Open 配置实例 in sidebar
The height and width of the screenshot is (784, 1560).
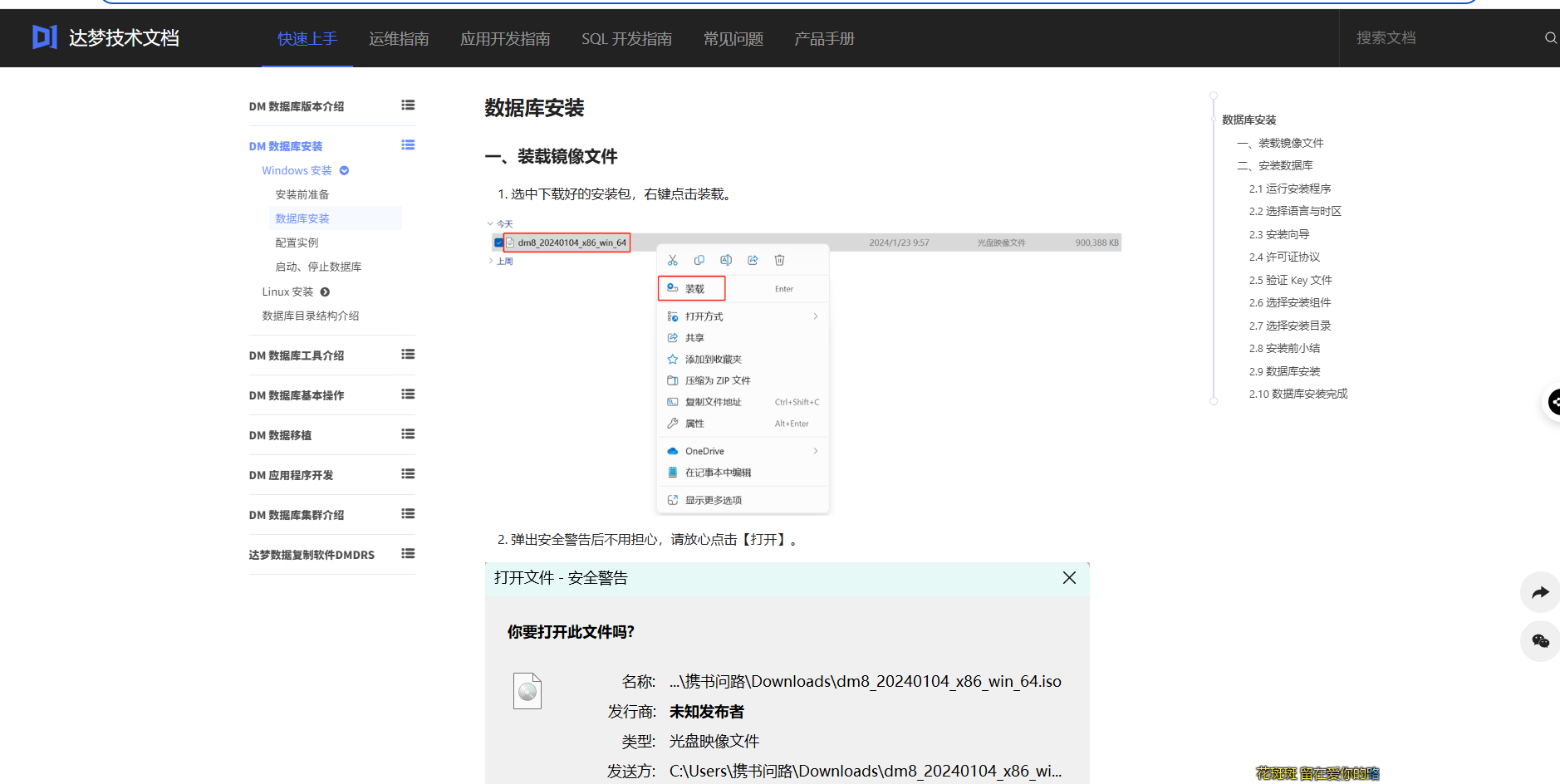point(297,243)
